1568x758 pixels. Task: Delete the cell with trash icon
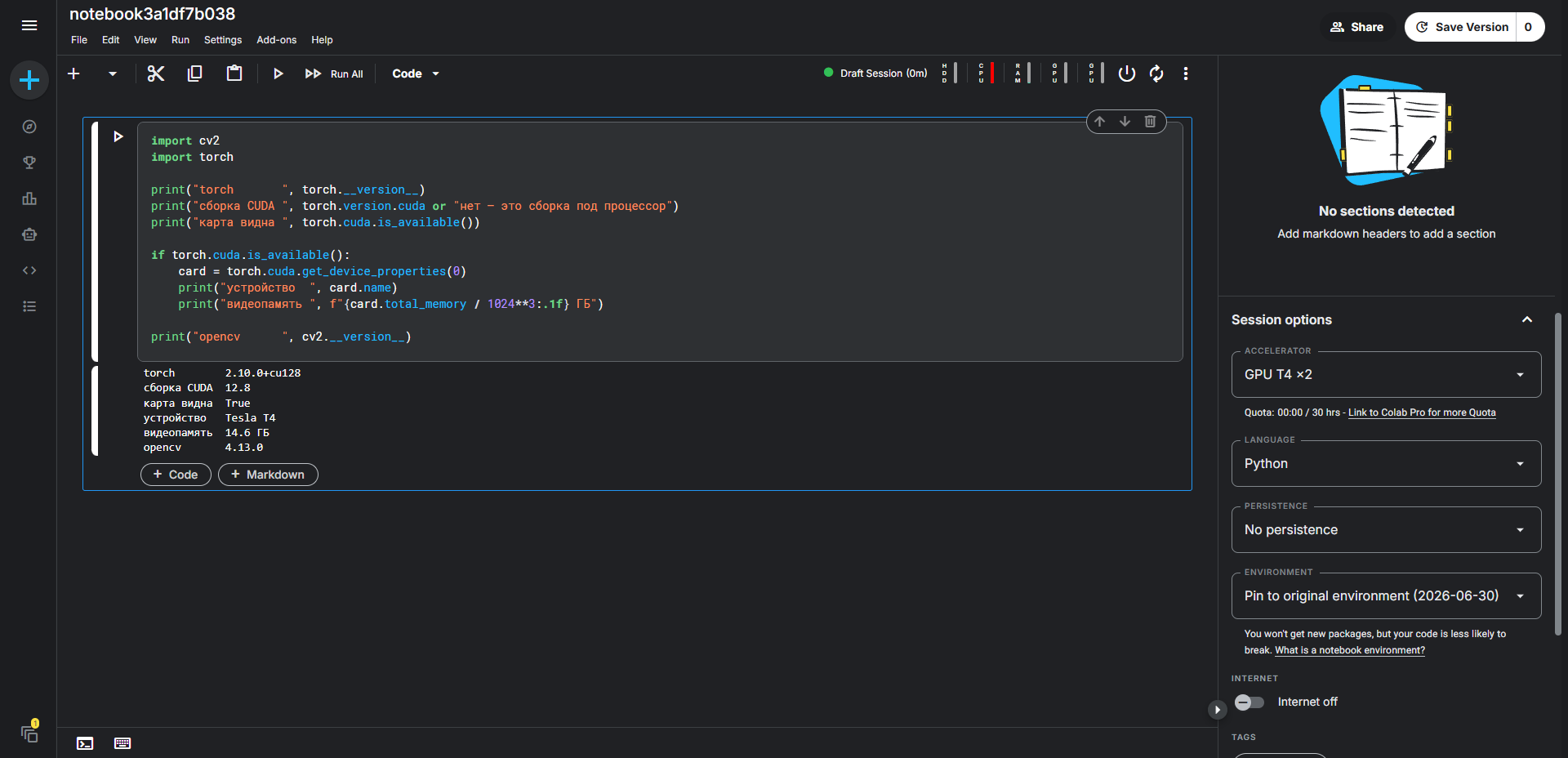click(x=1150, y=122)
